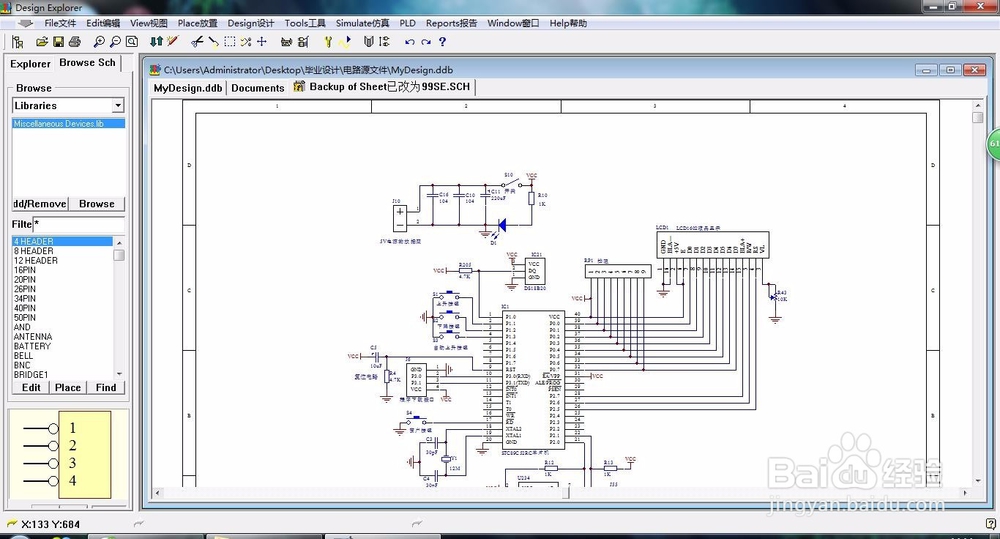Click the schematic vertical scrollbar thumb
This screenshot has width=1000, height=539.
pos(978,117)
